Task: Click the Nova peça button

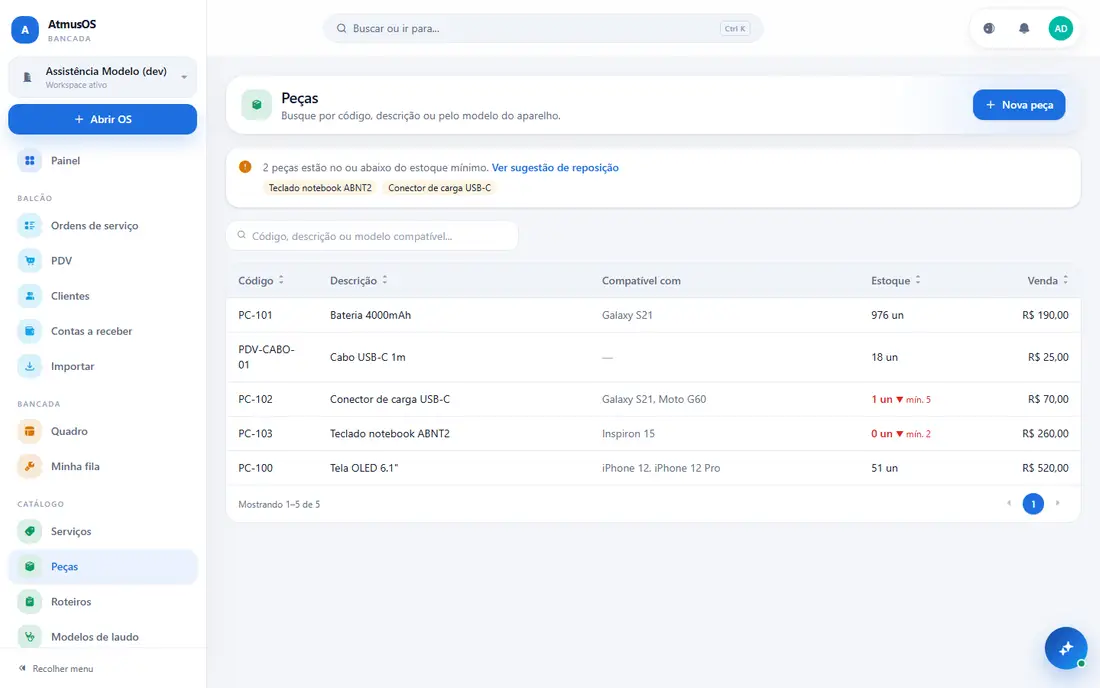Action: [x=1019, y=104]
